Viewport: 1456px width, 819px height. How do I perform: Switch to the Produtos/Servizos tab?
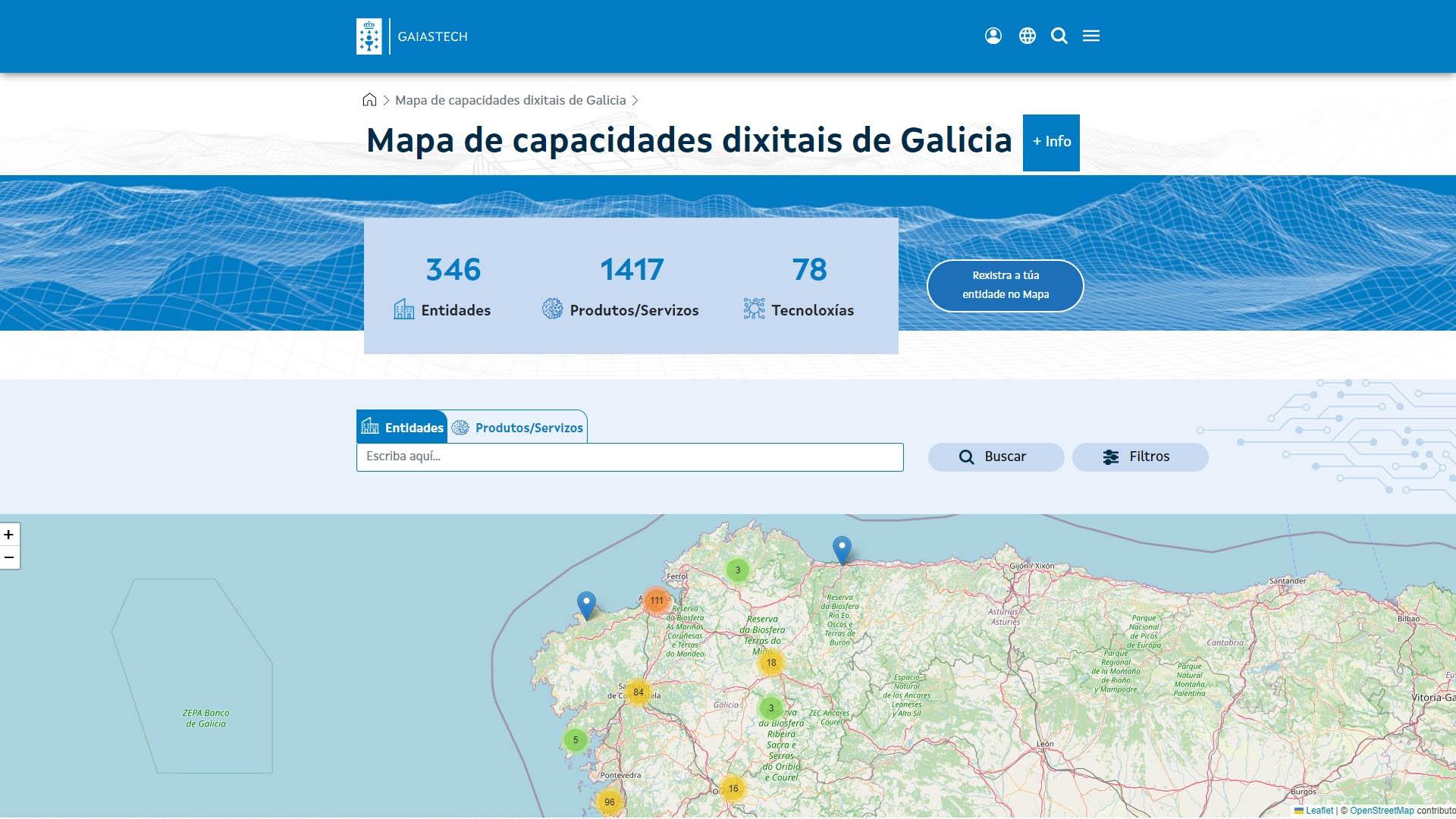(518, 427)
